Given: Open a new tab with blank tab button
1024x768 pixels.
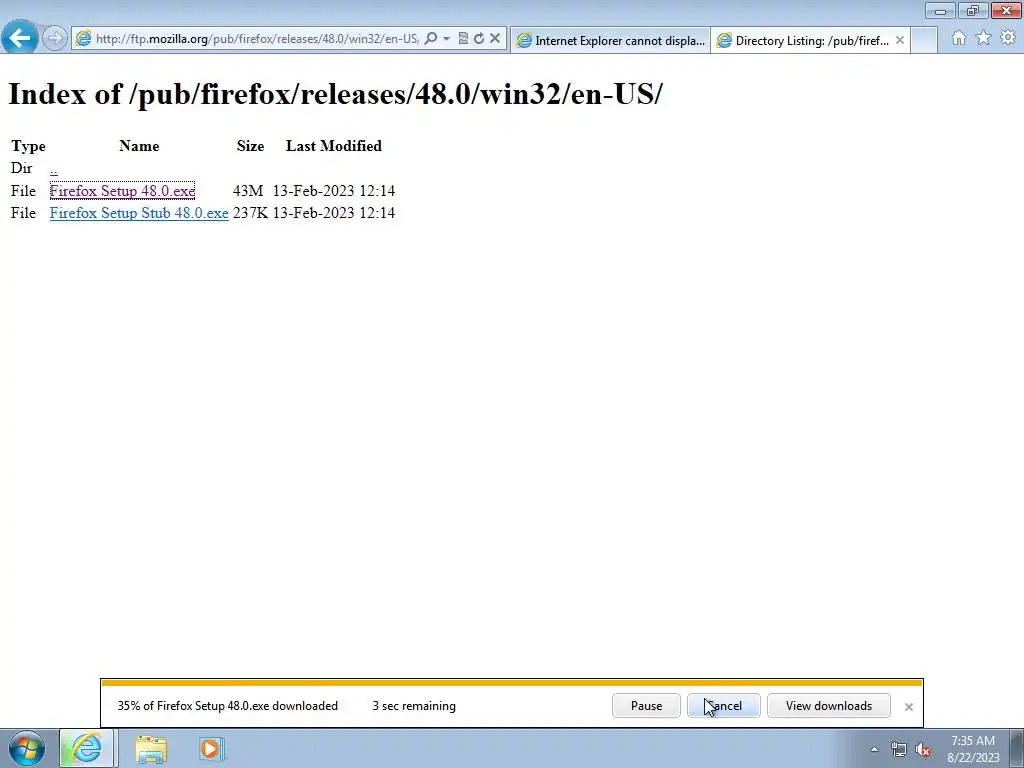Looking at the screenshot, I should [x=924, y=40].
